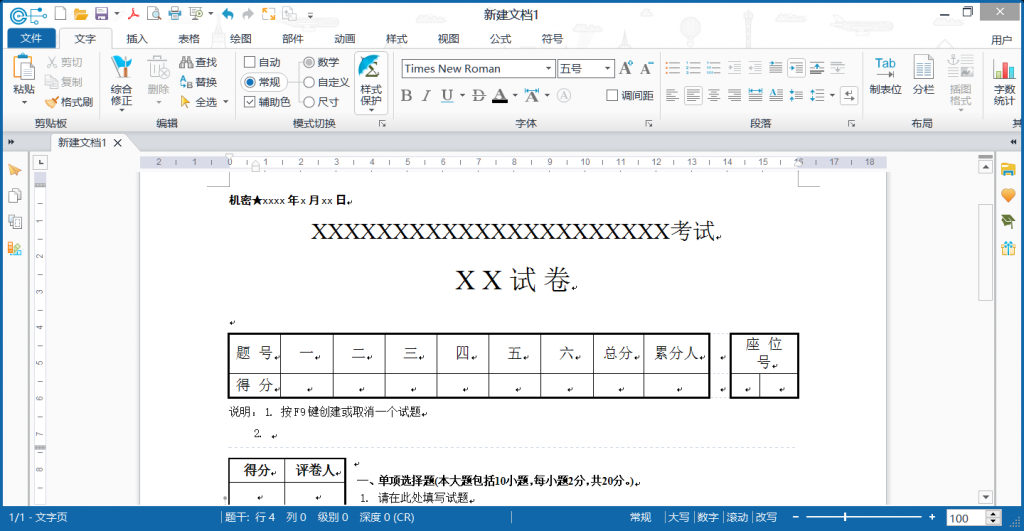Viewport: 1024px width, 531px height.
Task: Switch to the 符号 ribbon tab
Action: pyautogui.click(x=552, y=39)
